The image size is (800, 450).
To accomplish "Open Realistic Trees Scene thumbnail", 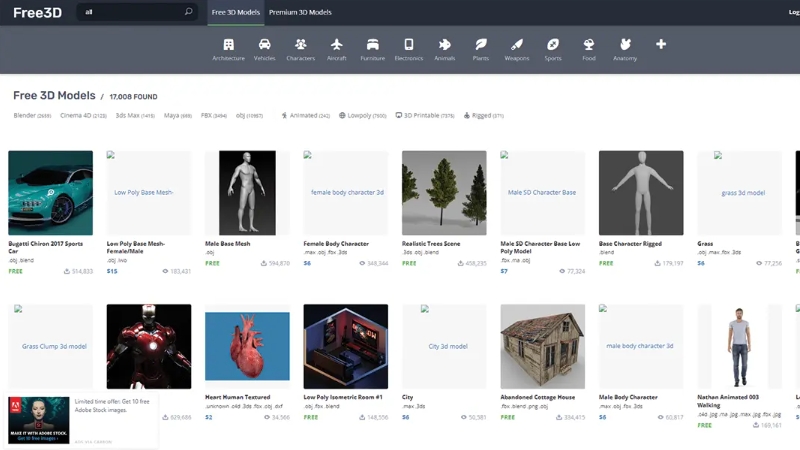I will click(444, 193).
